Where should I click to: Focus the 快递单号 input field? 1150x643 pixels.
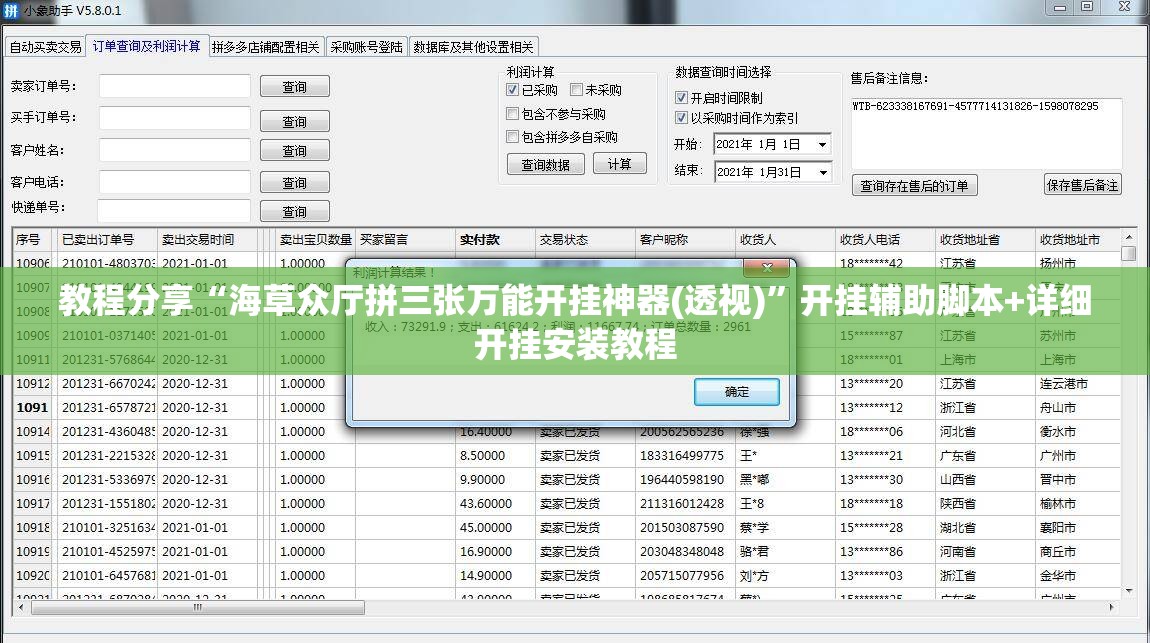[174, 211]
